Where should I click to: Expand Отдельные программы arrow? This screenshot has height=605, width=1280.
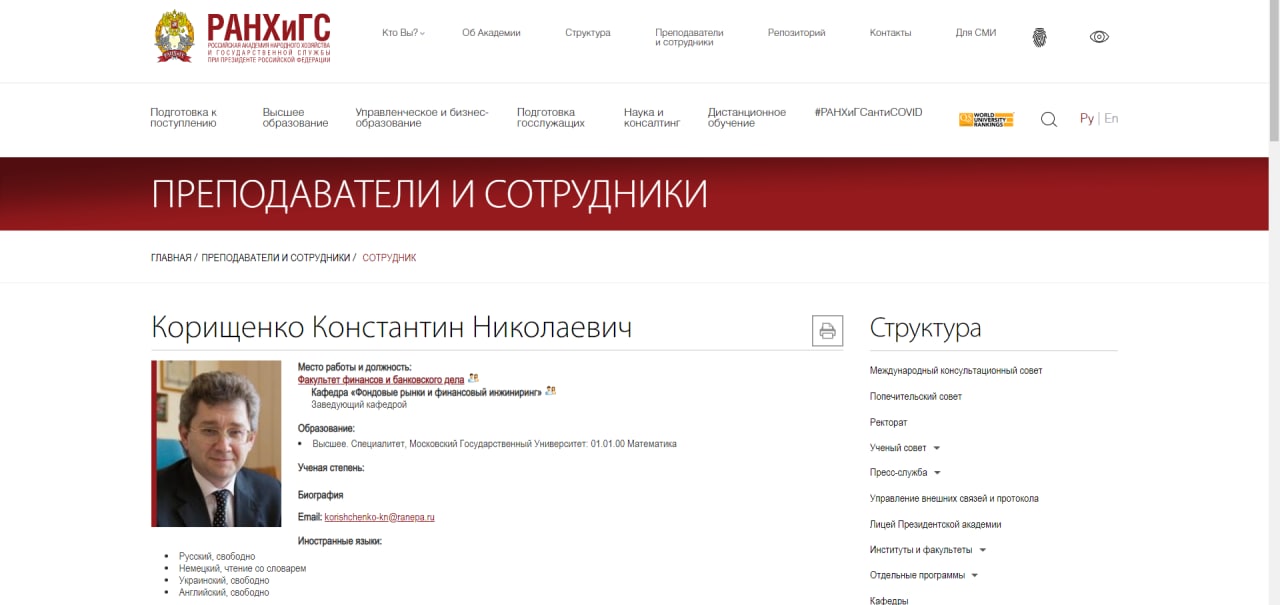pyautogui.click(x=974, y=576)
